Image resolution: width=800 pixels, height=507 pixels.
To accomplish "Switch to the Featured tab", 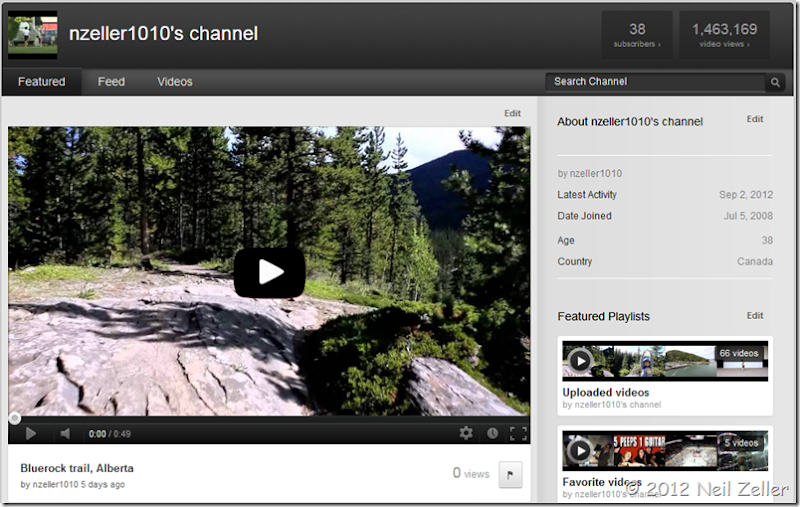I will pos(41,82).
